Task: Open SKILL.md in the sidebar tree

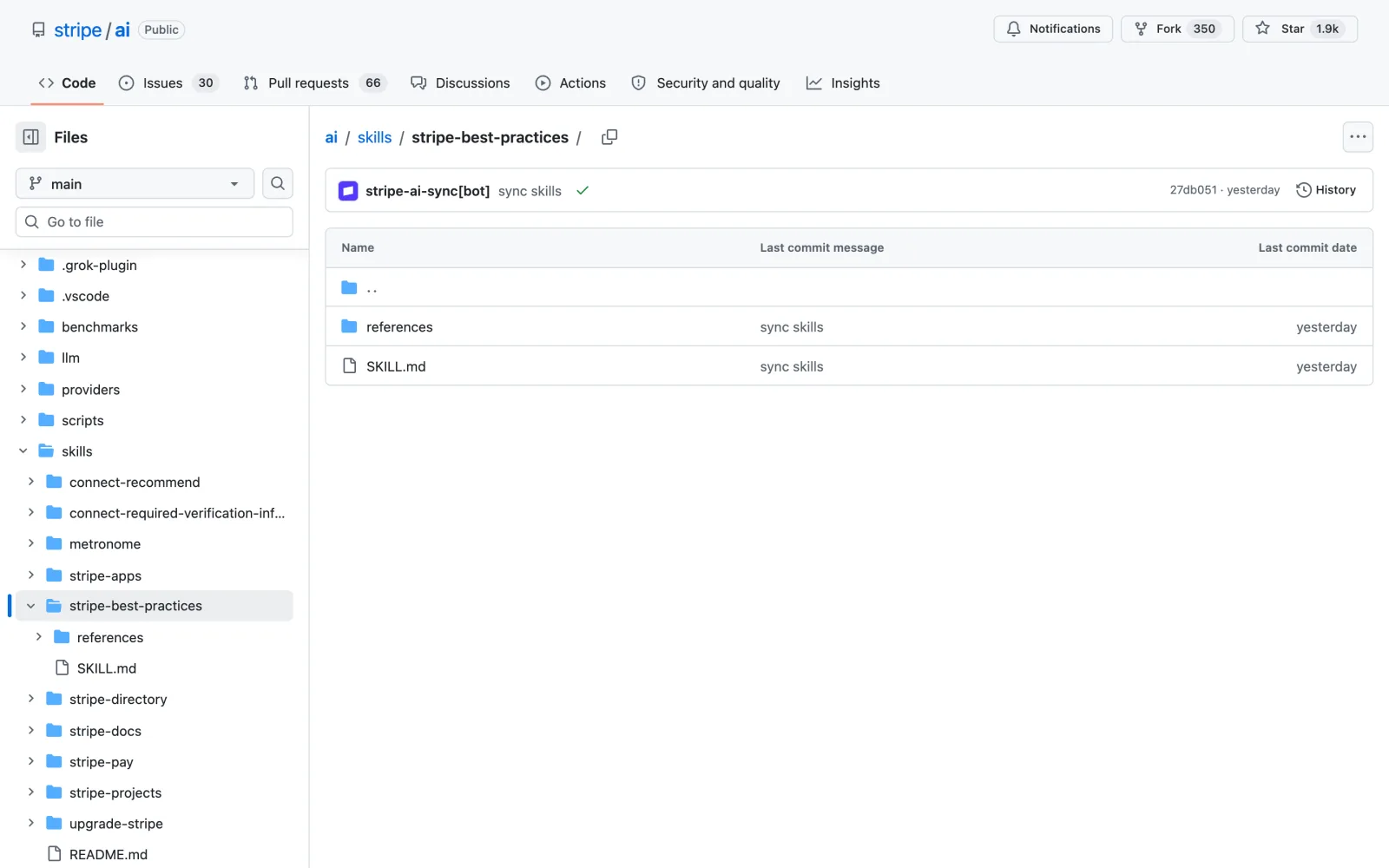Action: (107, 668)
